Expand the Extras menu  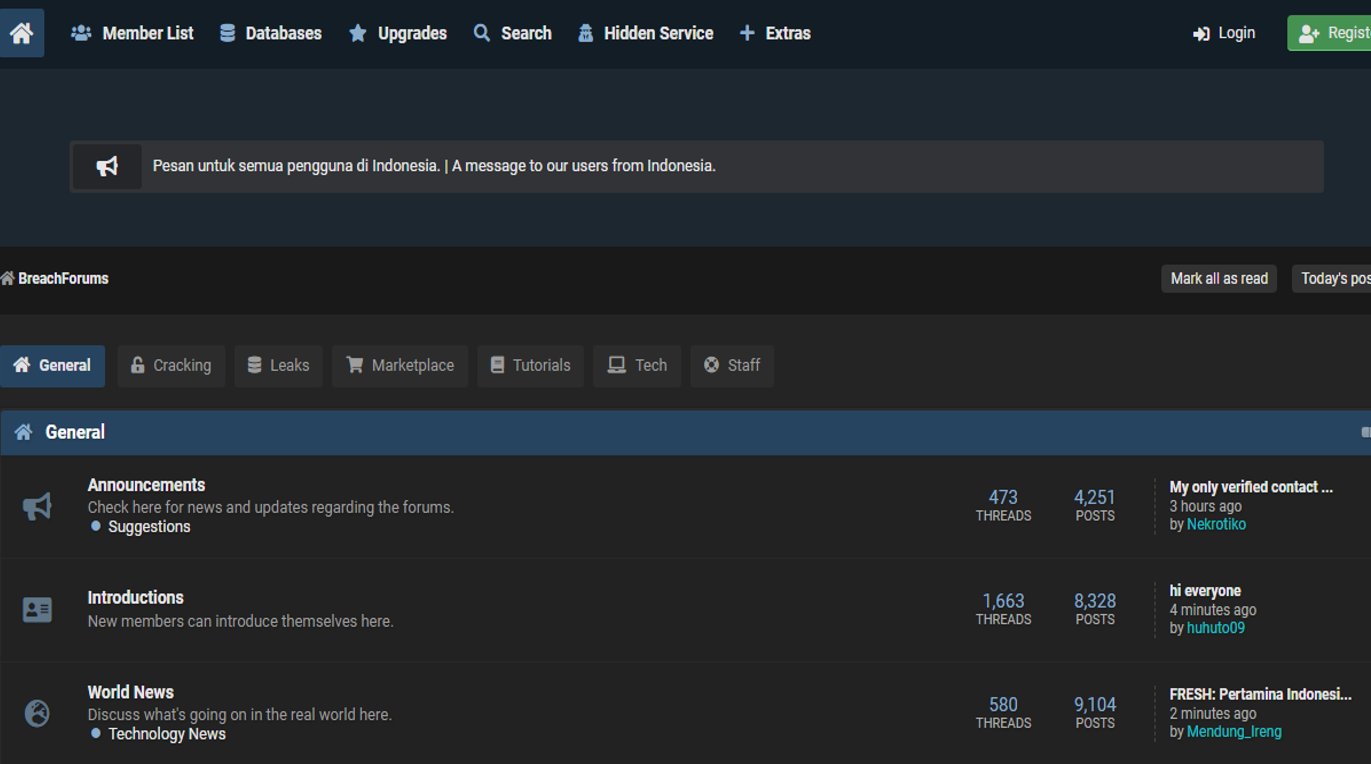pyautogui.click(x=775, y=33)
